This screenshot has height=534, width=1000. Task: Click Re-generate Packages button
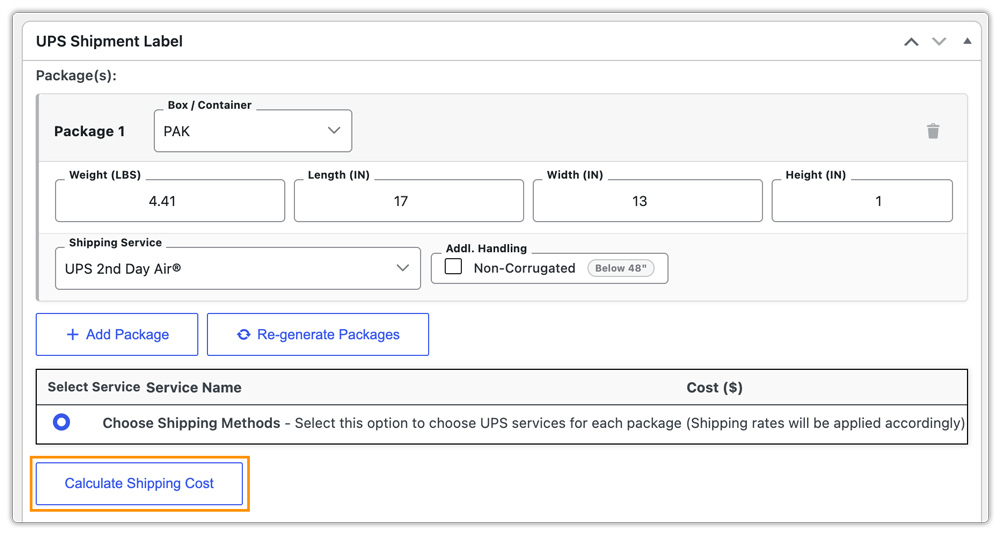tap(318, 334)
